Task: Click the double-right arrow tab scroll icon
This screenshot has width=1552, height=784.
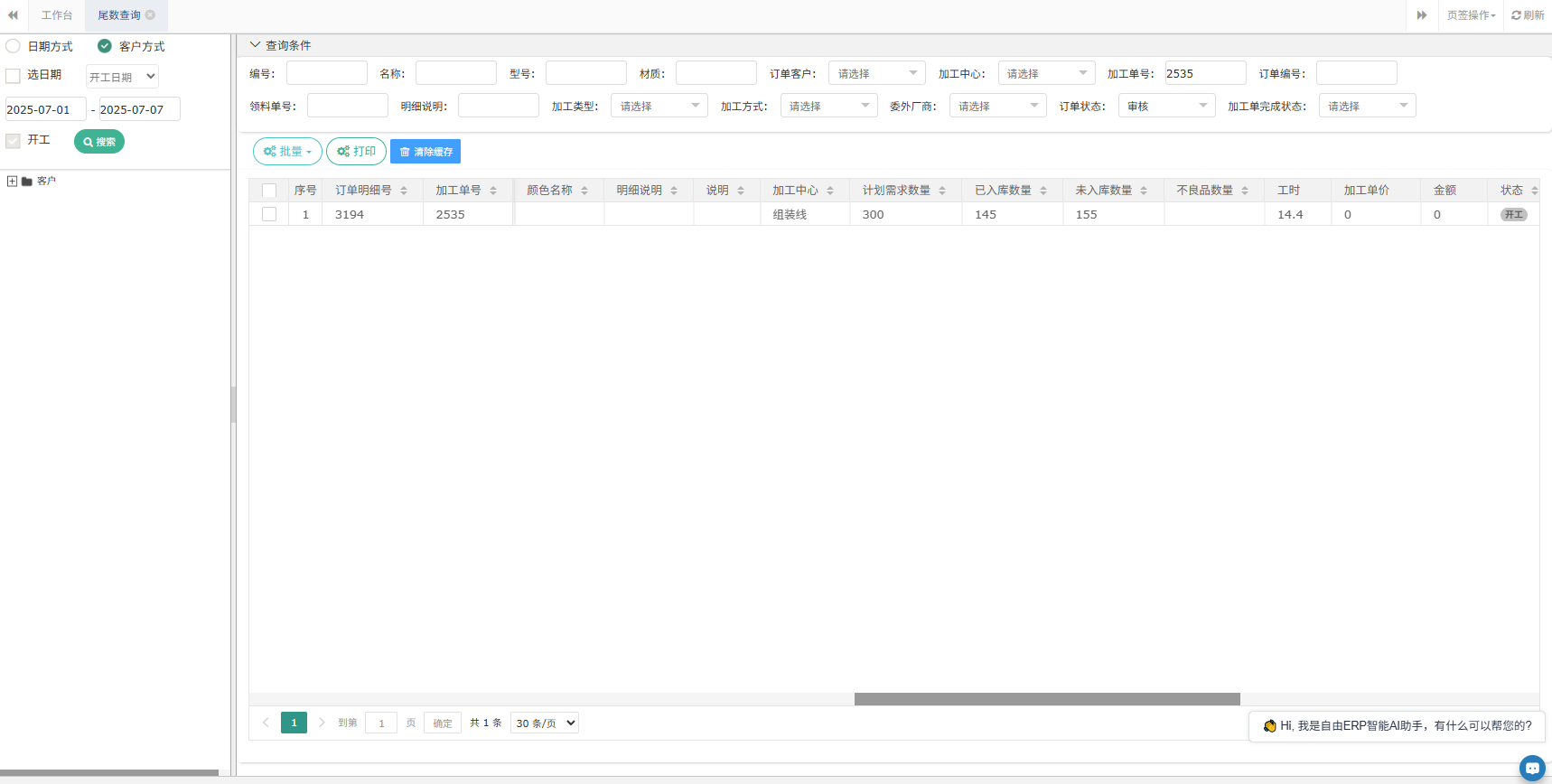Action: (1422, 15)
